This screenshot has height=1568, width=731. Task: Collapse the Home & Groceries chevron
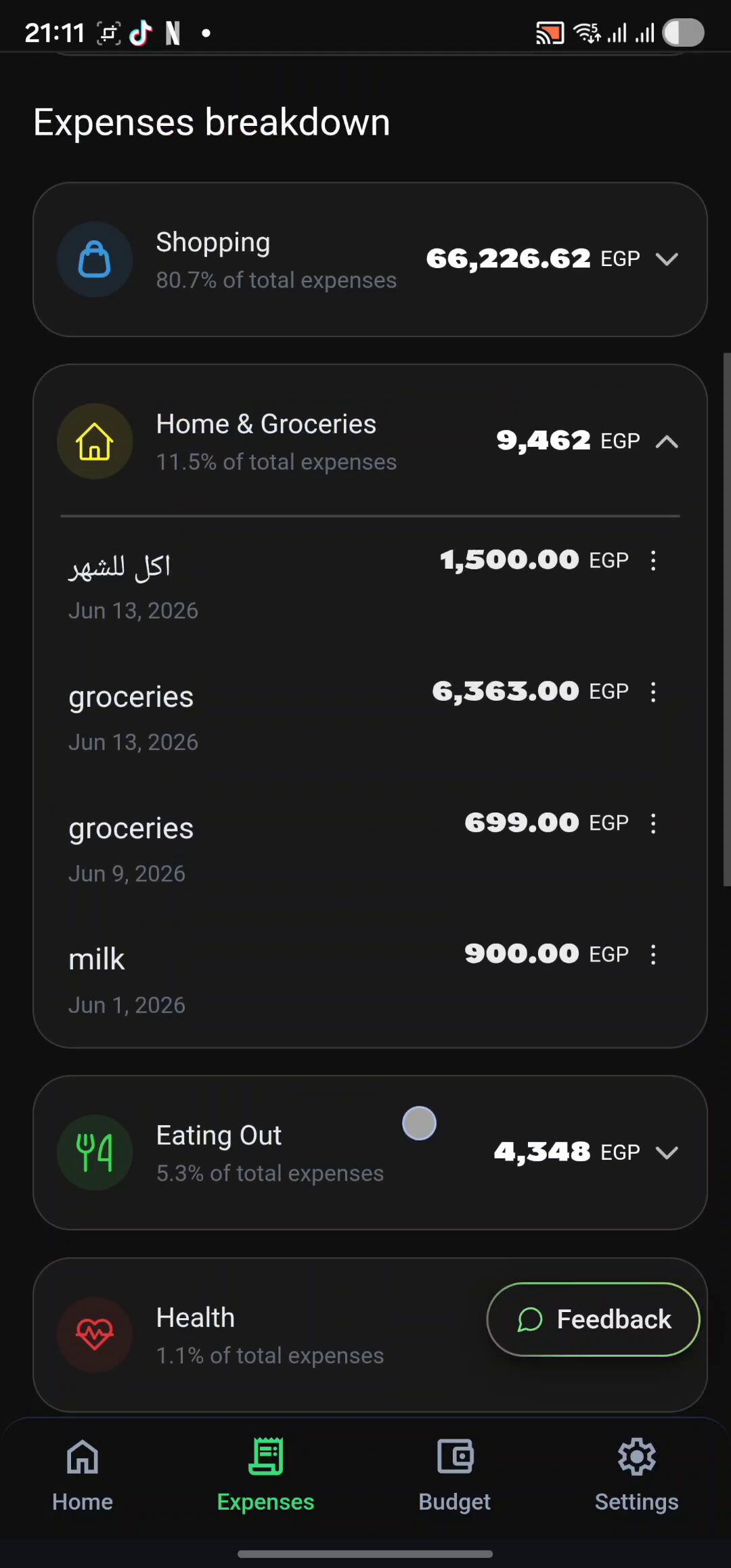667,441
